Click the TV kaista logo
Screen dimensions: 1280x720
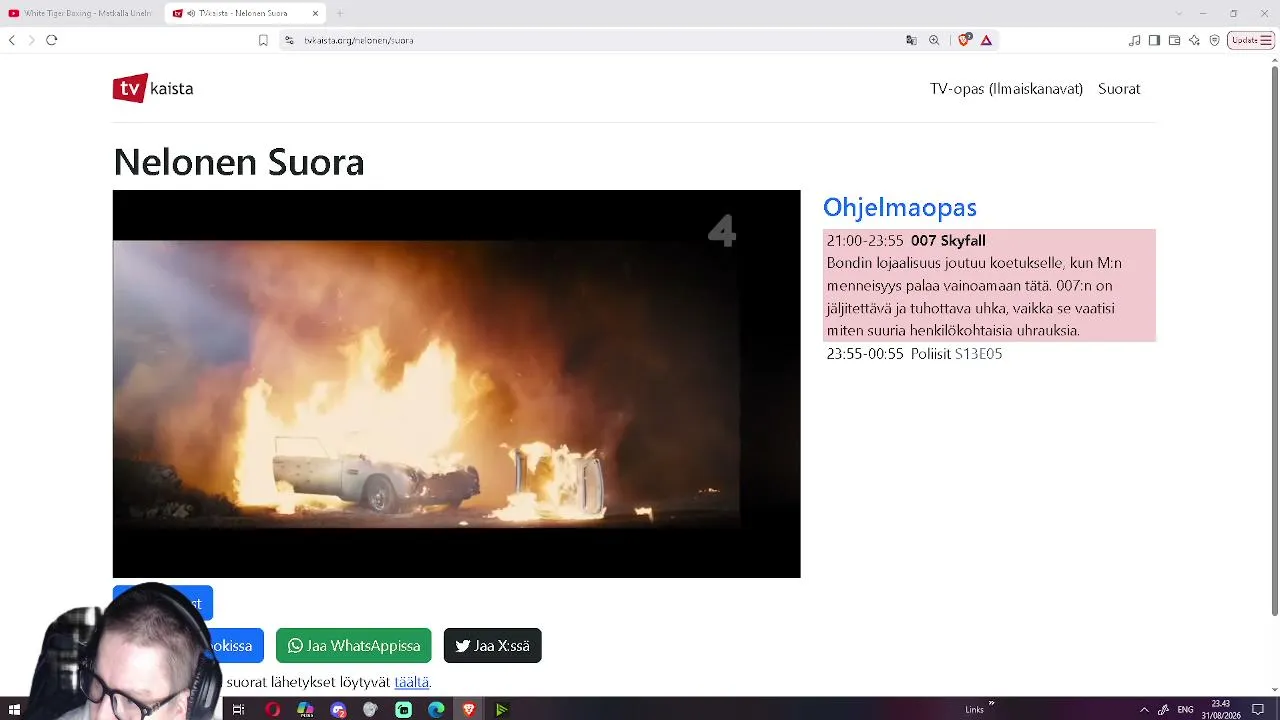pos(153,88)
